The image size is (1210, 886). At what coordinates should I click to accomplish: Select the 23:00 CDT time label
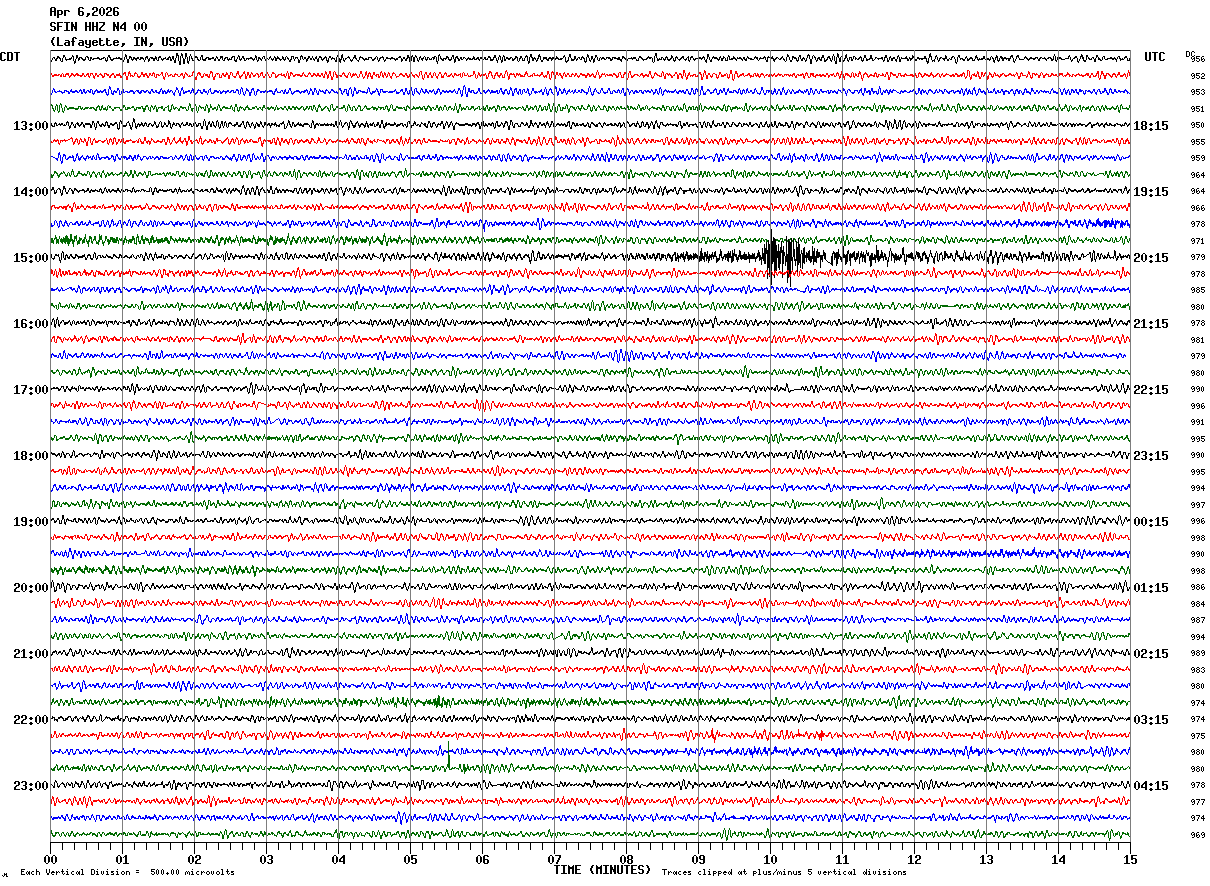pos(30,786)
